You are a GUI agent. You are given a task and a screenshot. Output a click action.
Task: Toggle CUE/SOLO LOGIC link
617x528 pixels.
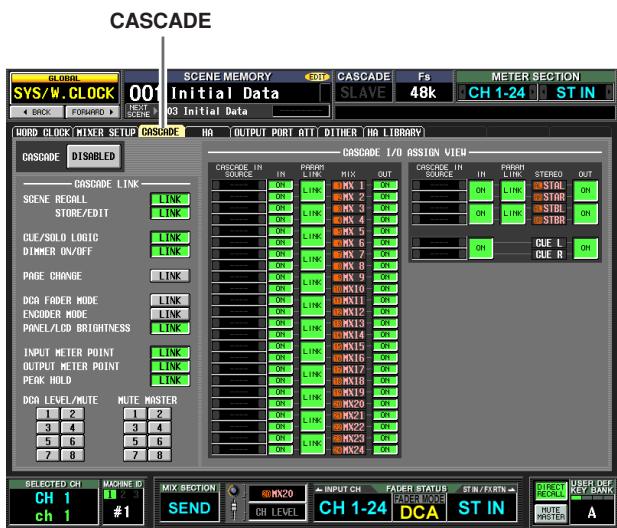pyautogui.click(x=170, y=237)
